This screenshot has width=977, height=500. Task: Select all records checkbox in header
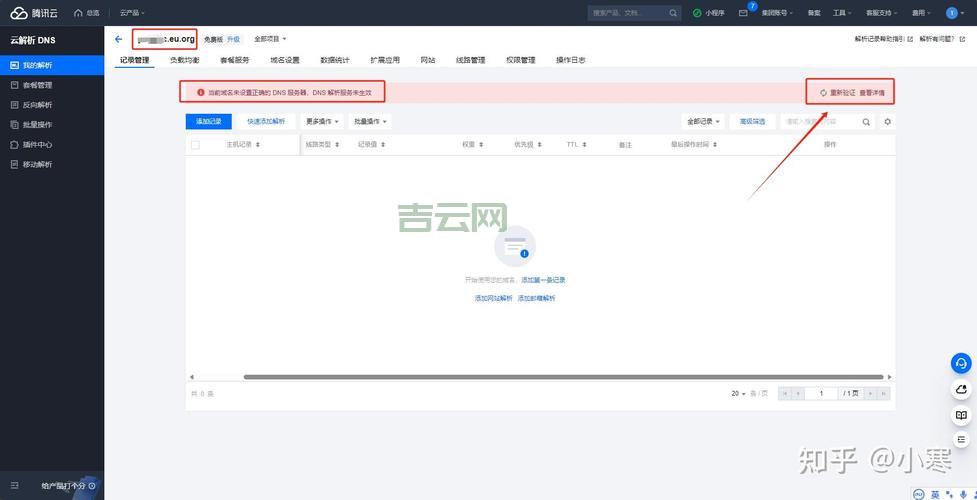(195, 145)
